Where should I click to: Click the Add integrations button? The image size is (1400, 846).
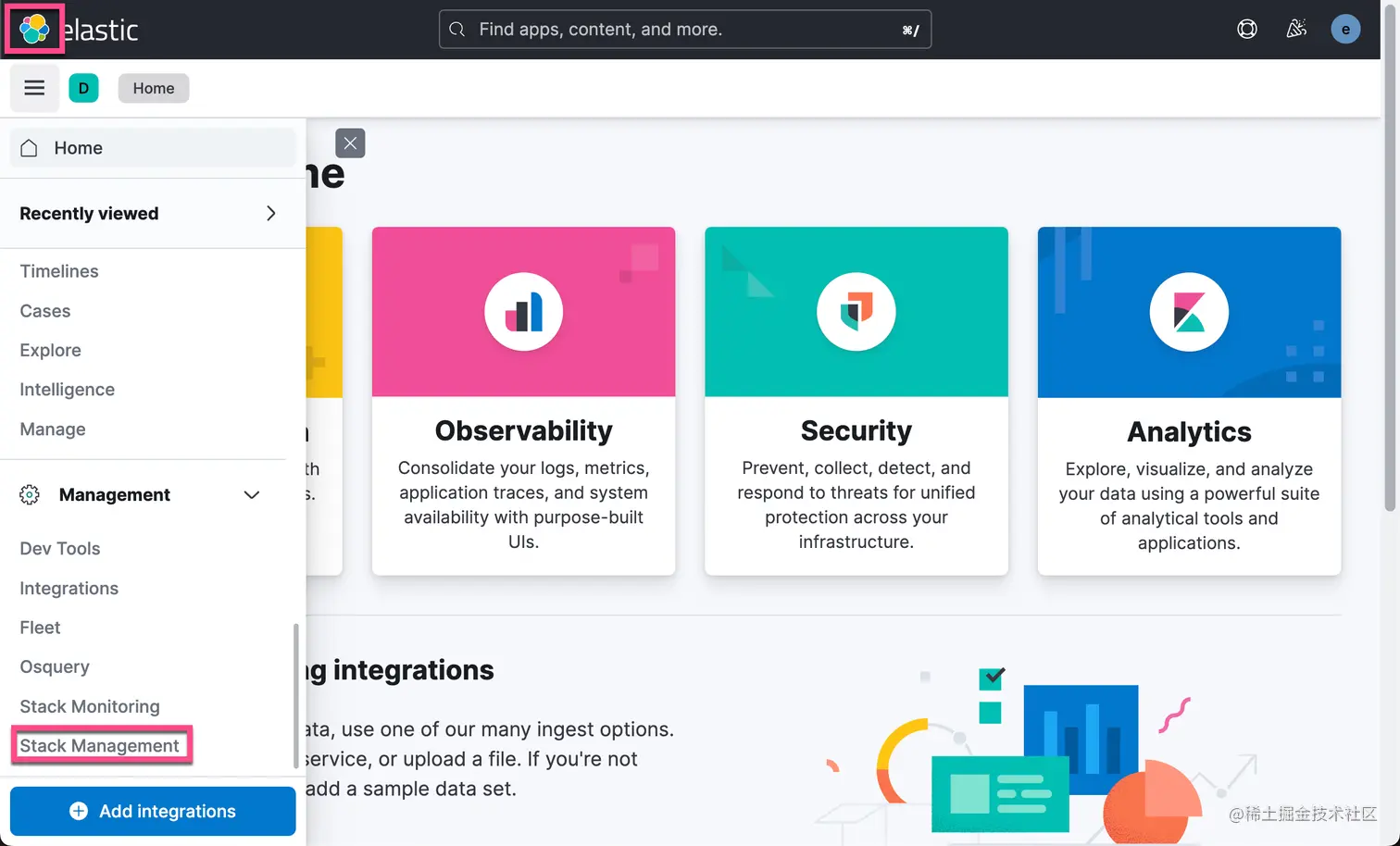click(x=153, y=811)
